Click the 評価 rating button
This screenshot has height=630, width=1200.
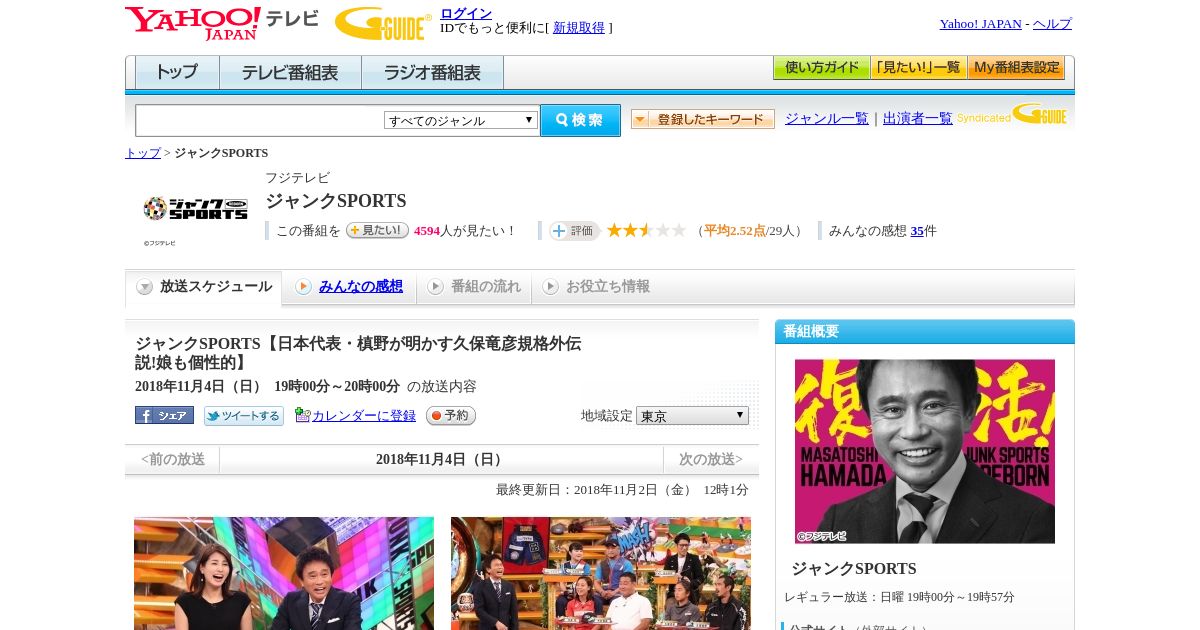[x=574, y=231]
